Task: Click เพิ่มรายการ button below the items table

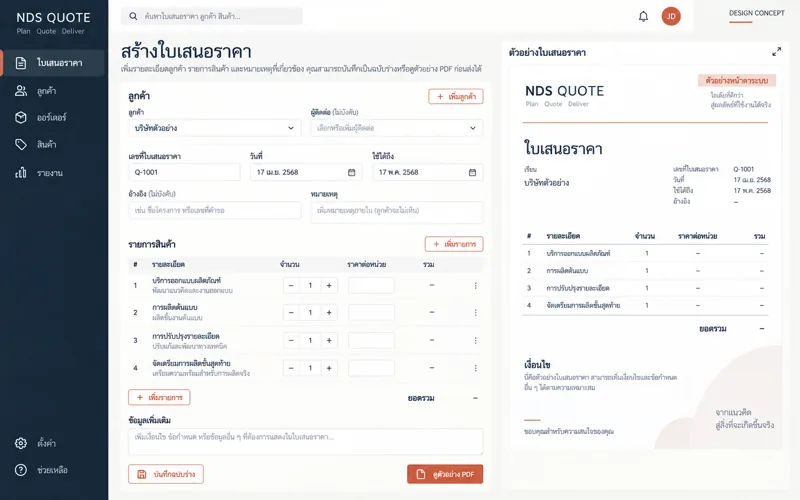Action: click(159, 397)
